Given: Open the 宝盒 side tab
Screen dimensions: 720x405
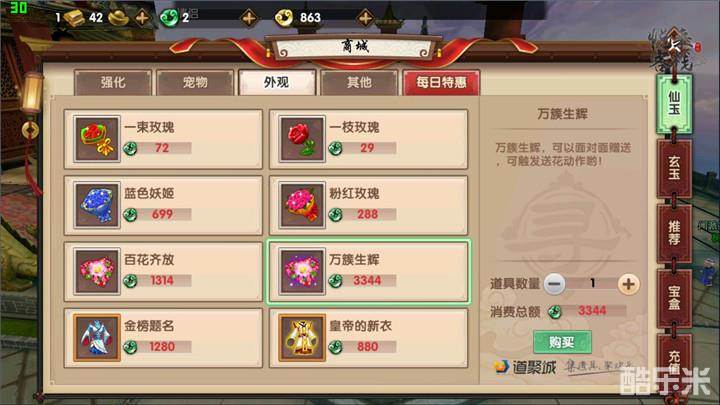Looking at the screenshot, I should [674, 298].
